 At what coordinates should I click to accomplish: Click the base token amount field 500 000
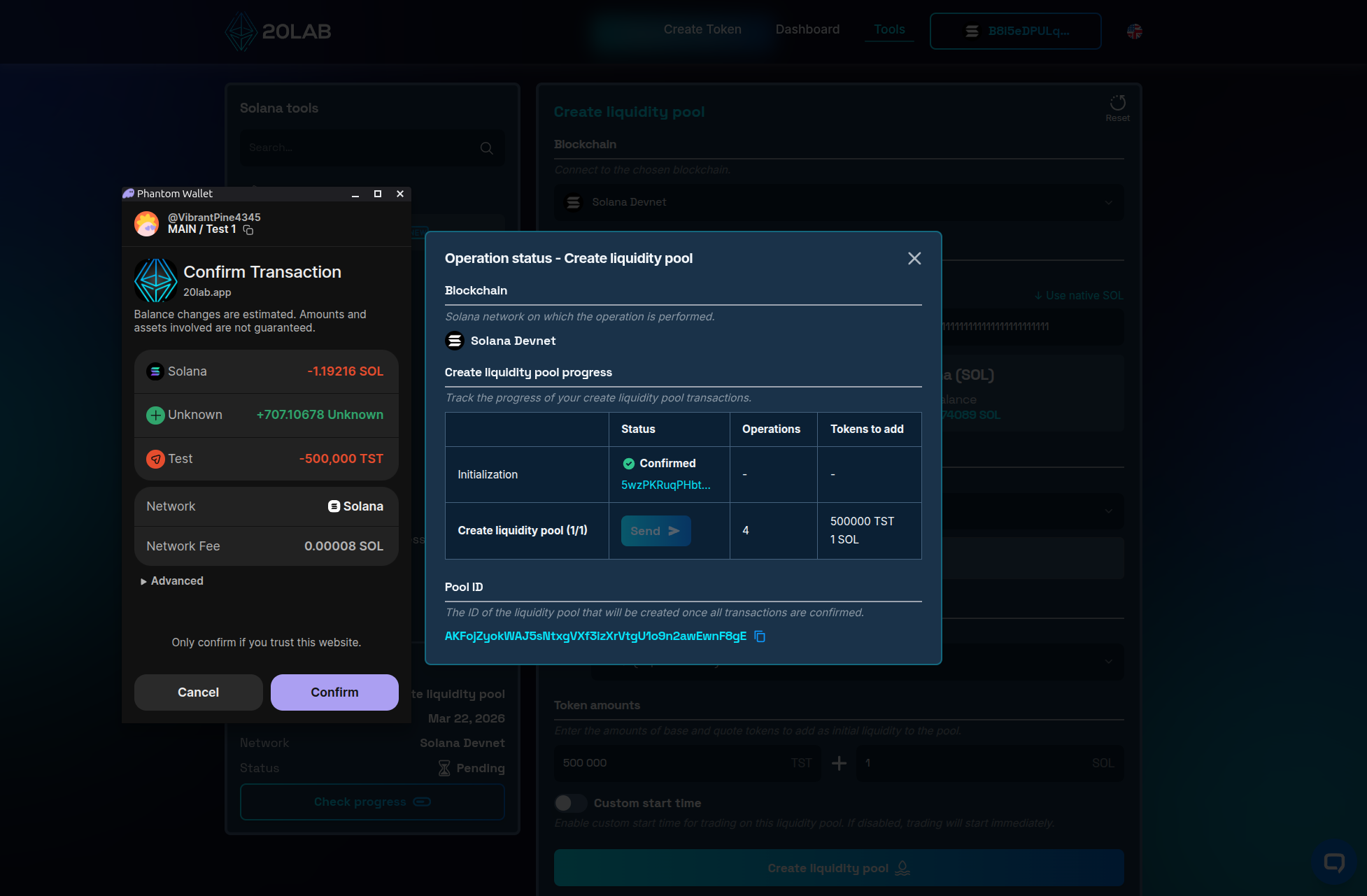coord(686,764)
